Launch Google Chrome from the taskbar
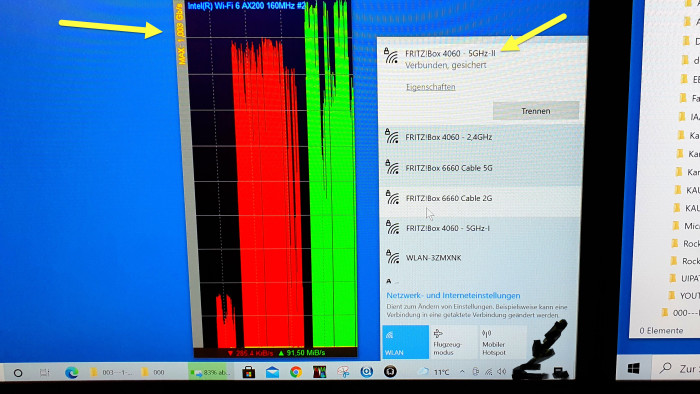 click(296, 372)
